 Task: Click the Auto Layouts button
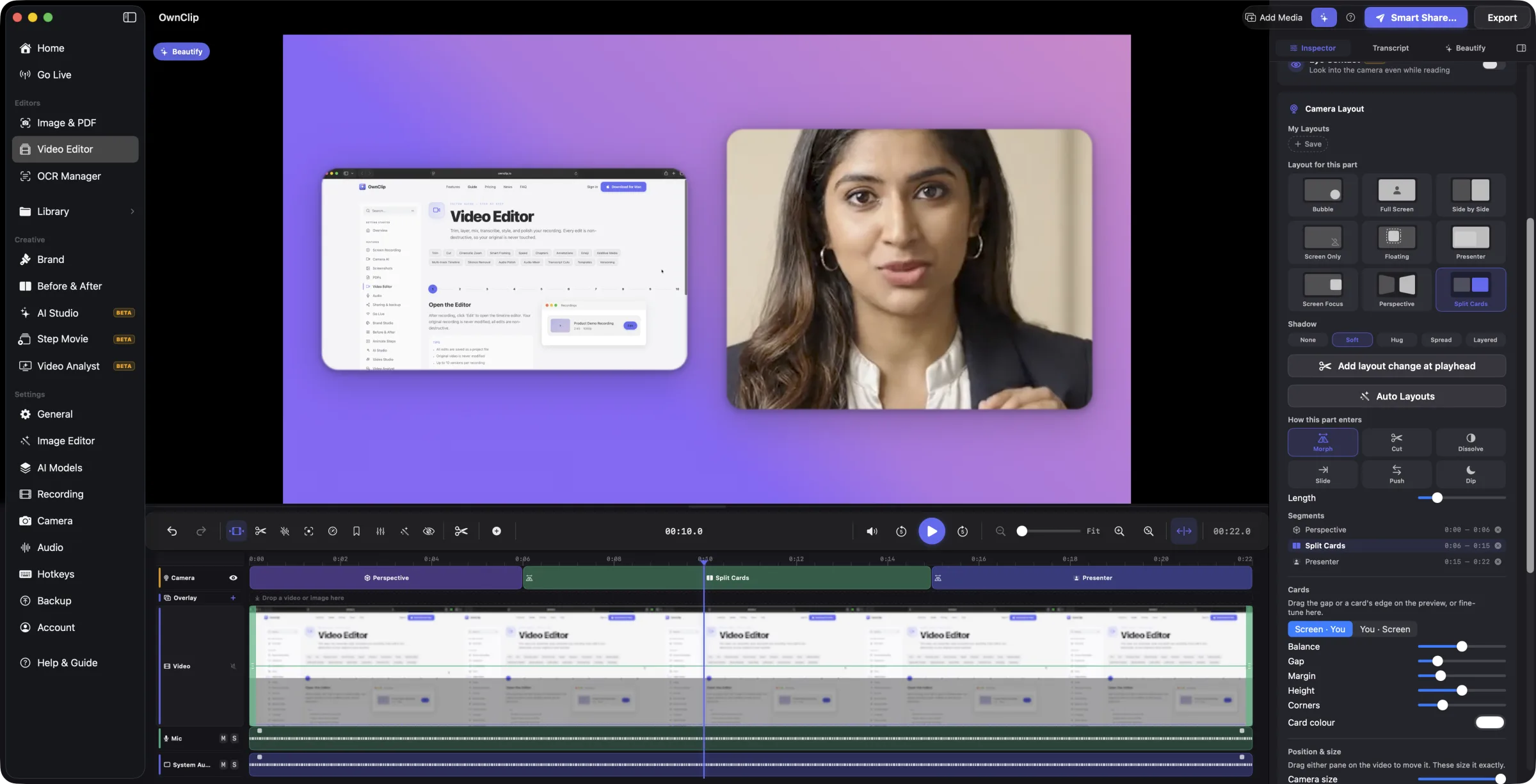[x=1396, y=396]
